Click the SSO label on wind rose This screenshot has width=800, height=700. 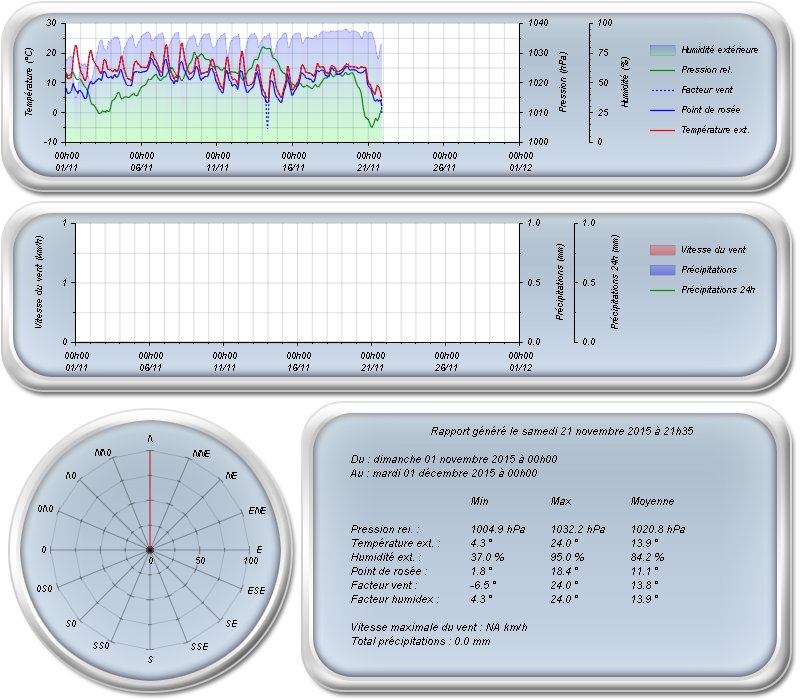101,645
